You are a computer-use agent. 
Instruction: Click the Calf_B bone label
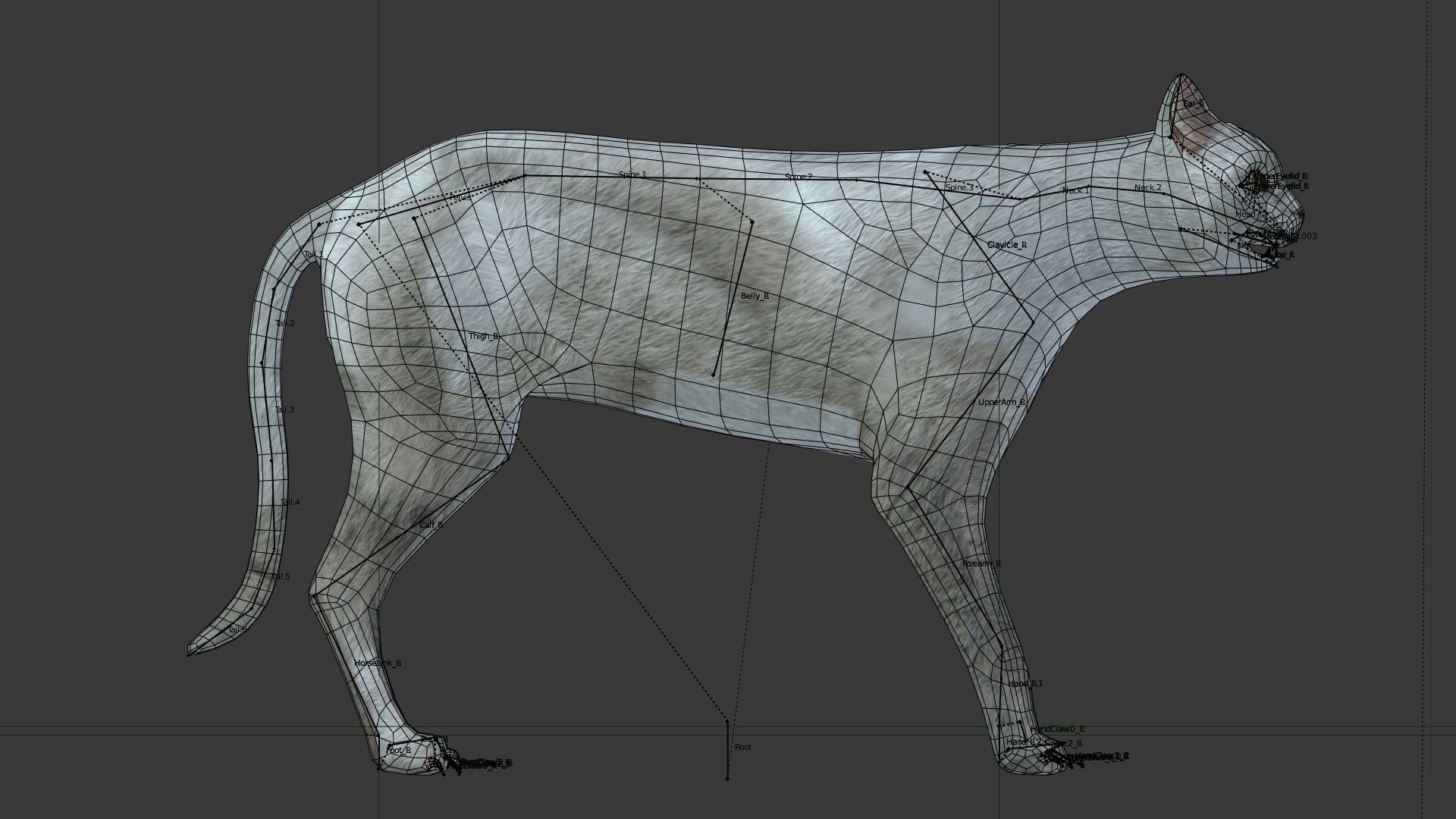click(431, 526)
